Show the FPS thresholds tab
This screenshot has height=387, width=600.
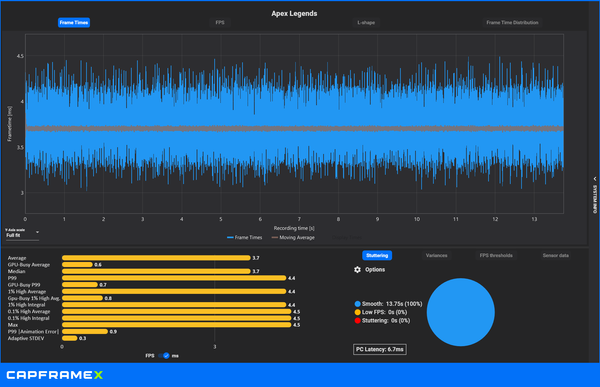pos(496,255)
